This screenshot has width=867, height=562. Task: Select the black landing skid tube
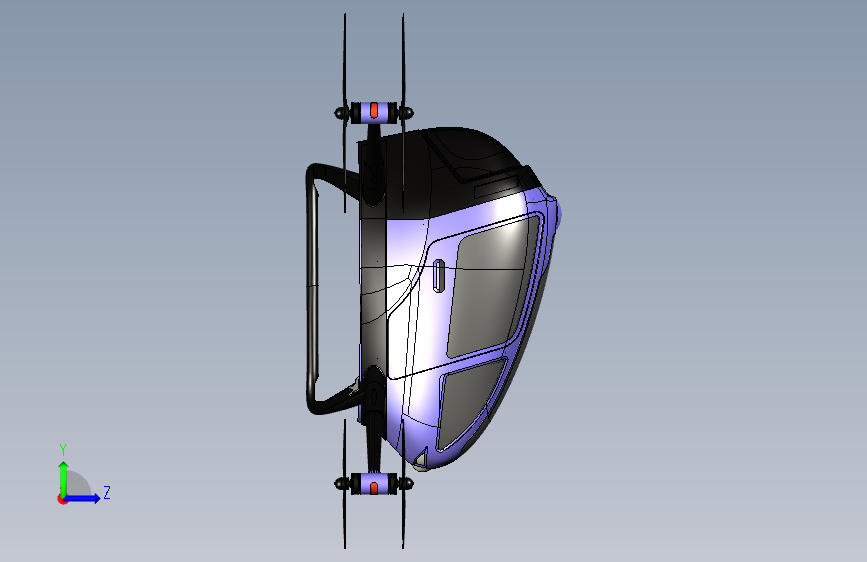pyautogui.click(x=312, y=288)
